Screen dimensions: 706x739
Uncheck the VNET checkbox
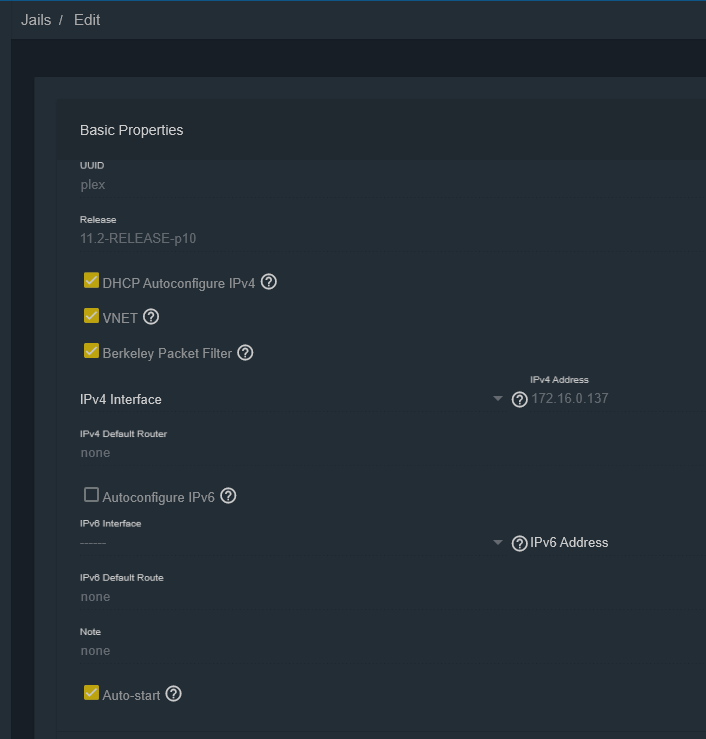tap(92, 316)
